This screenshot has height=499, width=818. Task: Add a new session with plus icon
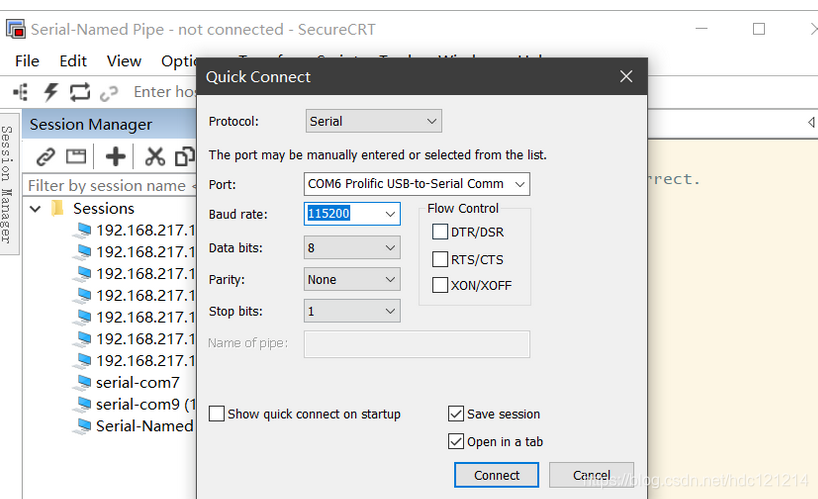pyautogui.click(x=115, y=156)
